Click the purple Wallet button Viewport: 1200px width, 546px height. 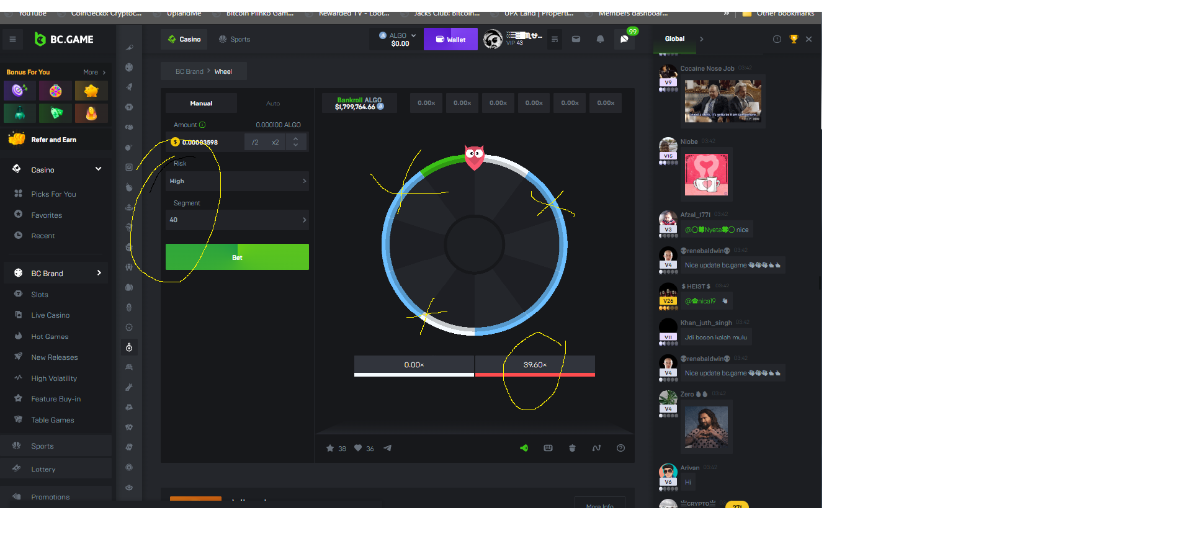pos(450,39)
